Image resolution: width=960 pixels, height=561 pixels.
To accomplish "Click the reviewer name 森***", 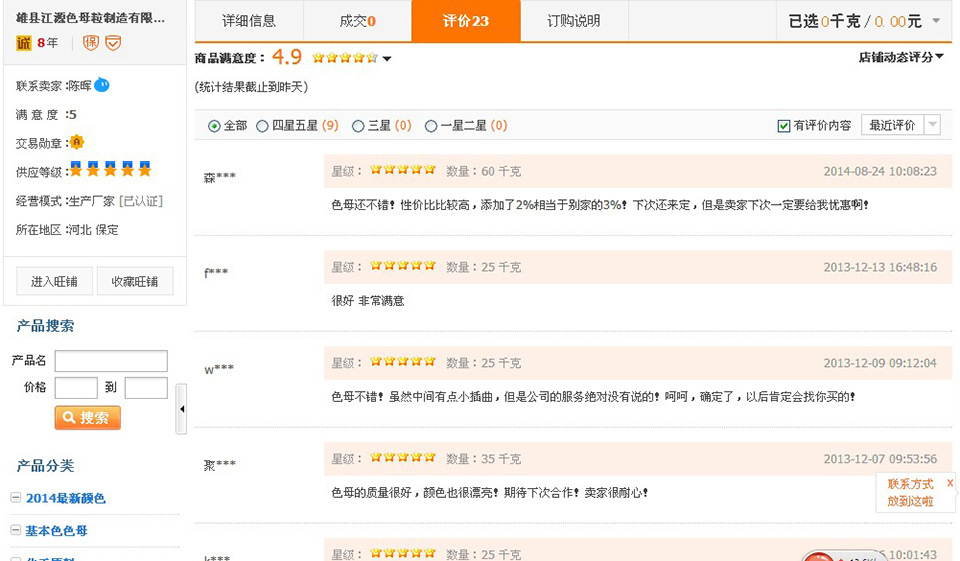I will [x=220, y=178].
